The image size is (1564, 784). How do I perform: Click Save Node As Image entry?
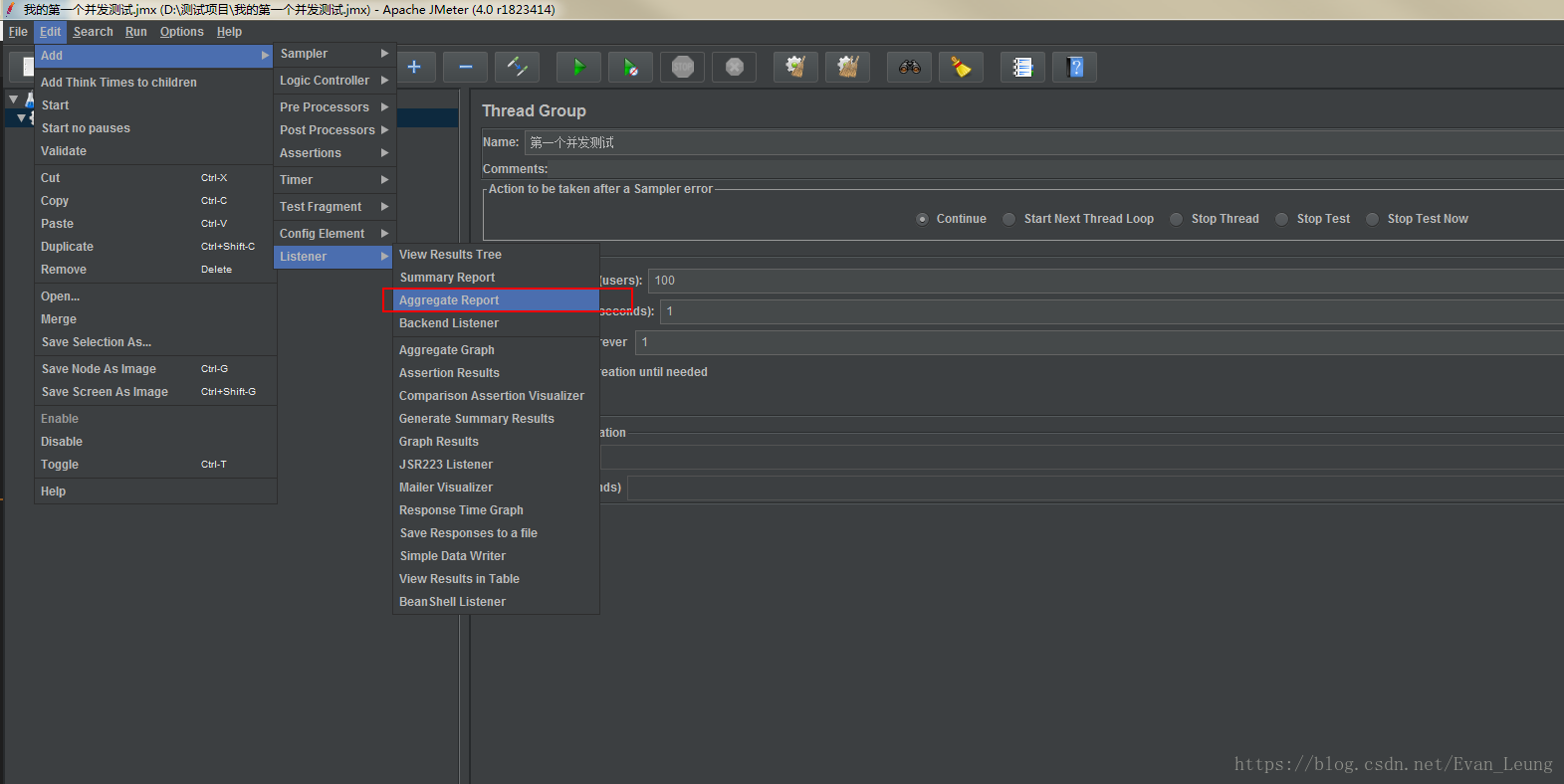(x=154, y=369)
